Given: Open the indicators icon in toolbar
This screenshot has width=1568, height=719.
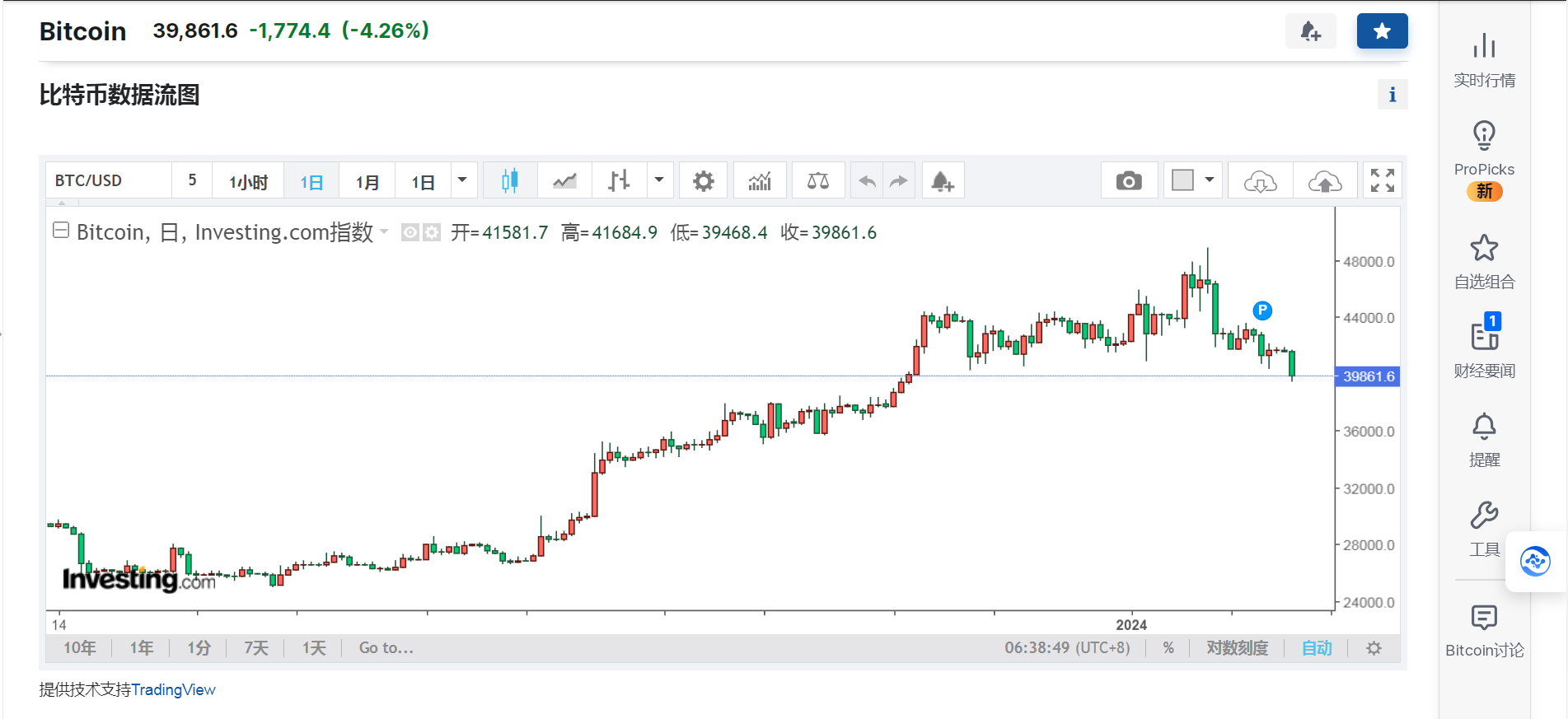Looking at the screenshot, I should pos(760,181).
